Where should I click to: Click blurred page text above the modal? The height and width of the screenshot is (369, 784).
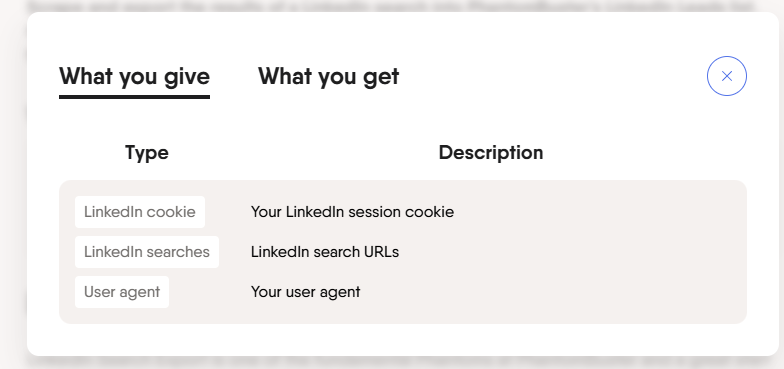tap(390, 6)
